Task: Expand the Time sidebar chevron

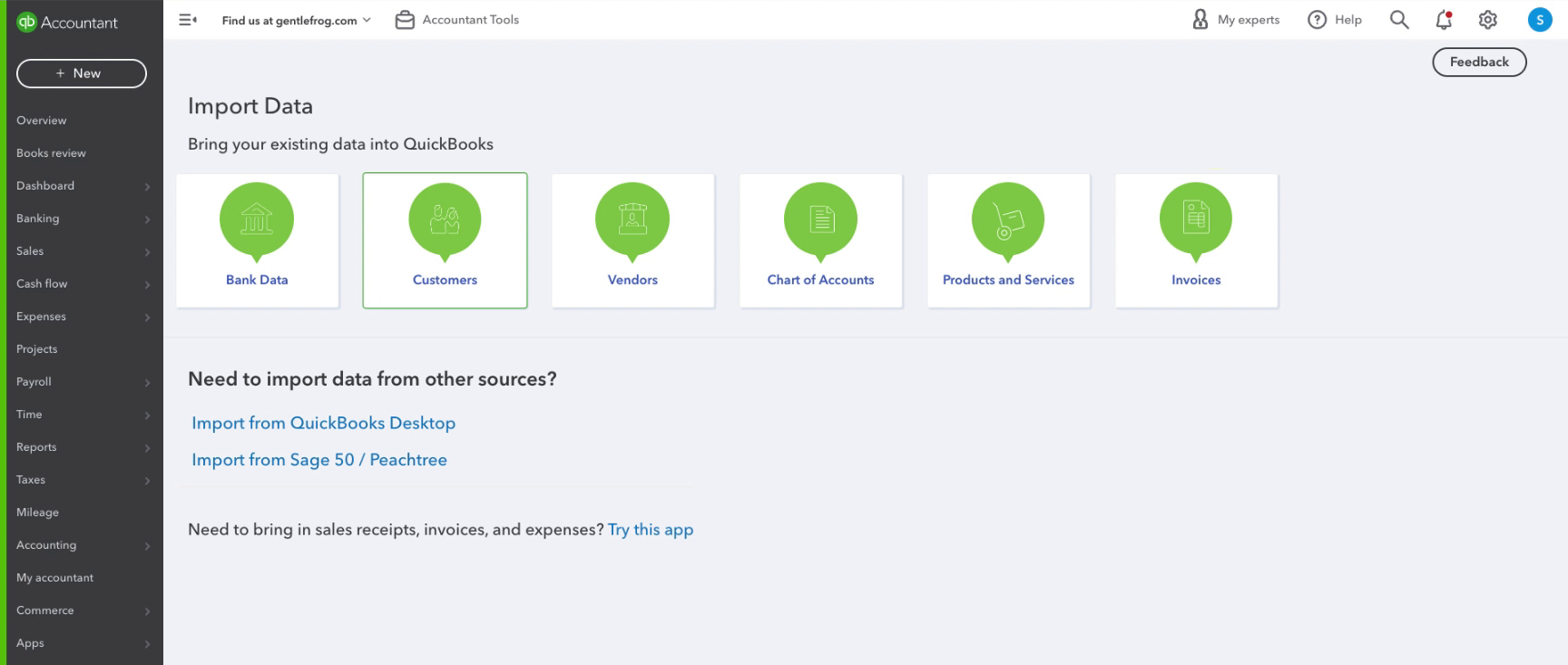Action: point(147,416)
